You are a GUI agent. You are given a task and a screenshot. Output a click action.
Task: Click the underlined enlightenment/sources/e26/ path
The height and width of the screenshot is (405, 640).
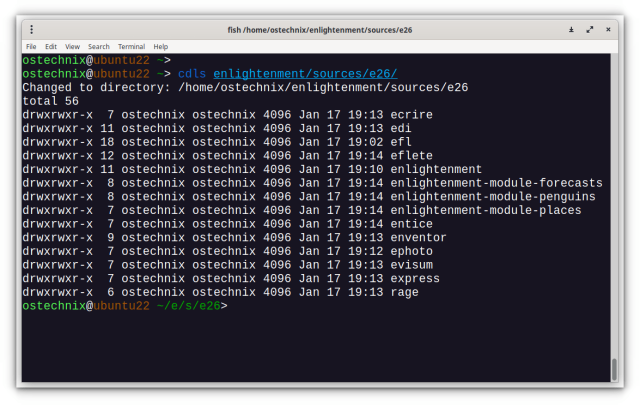(305, 74)
